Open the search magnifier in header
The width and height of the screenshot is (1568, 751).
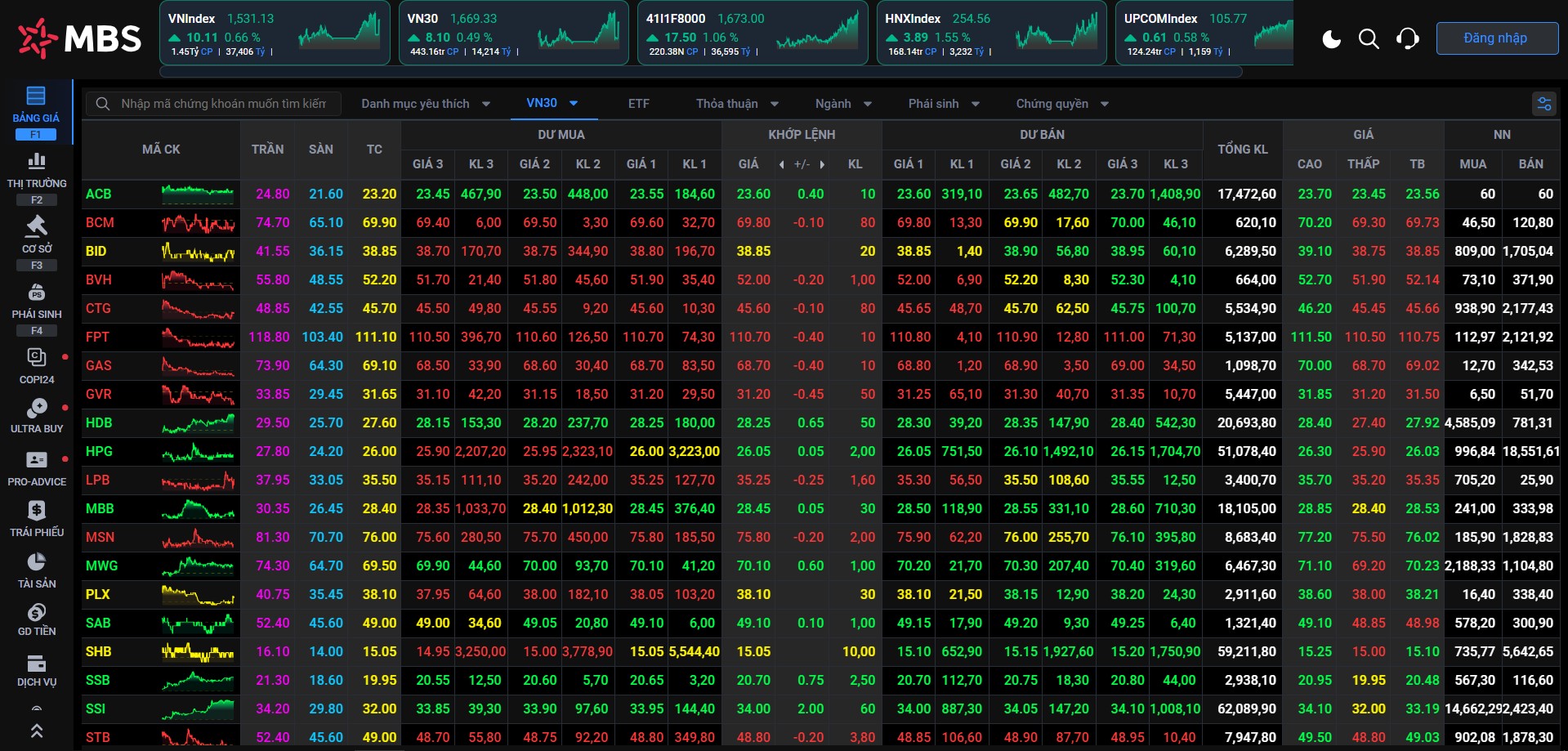(x=1369, y=38)
